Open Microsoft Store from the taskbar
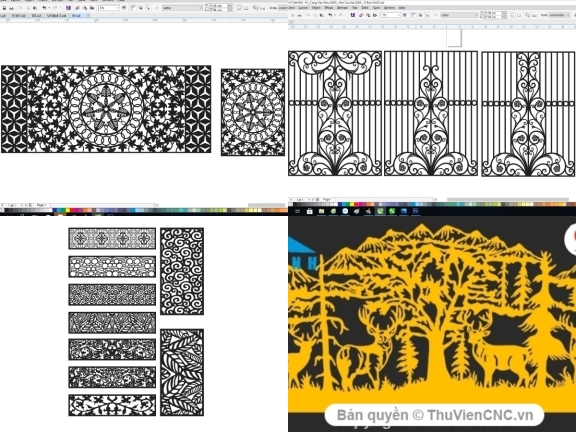This screenshot has height=432, width=576. pos(310,211)
